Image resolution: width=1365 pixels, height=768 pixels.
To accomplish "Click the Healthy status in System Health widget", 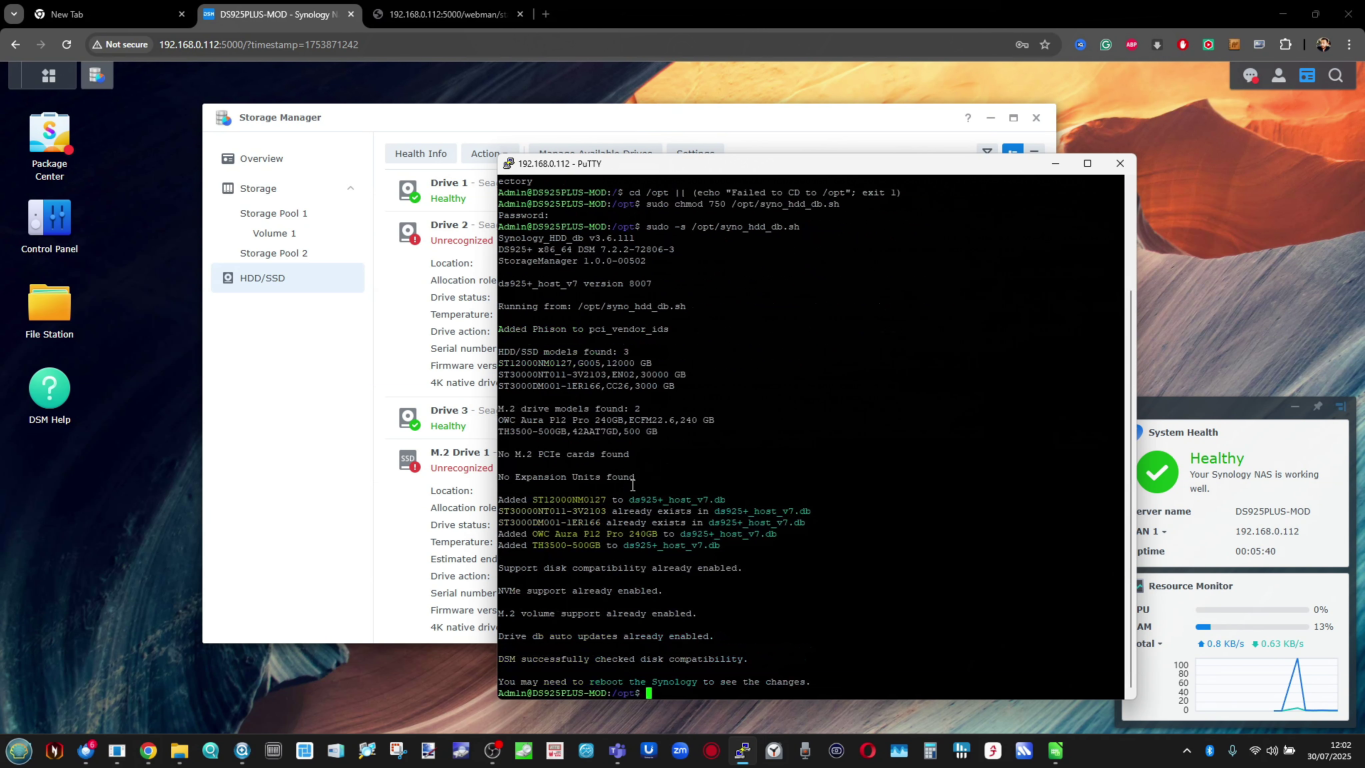I will coord(1217,458).
